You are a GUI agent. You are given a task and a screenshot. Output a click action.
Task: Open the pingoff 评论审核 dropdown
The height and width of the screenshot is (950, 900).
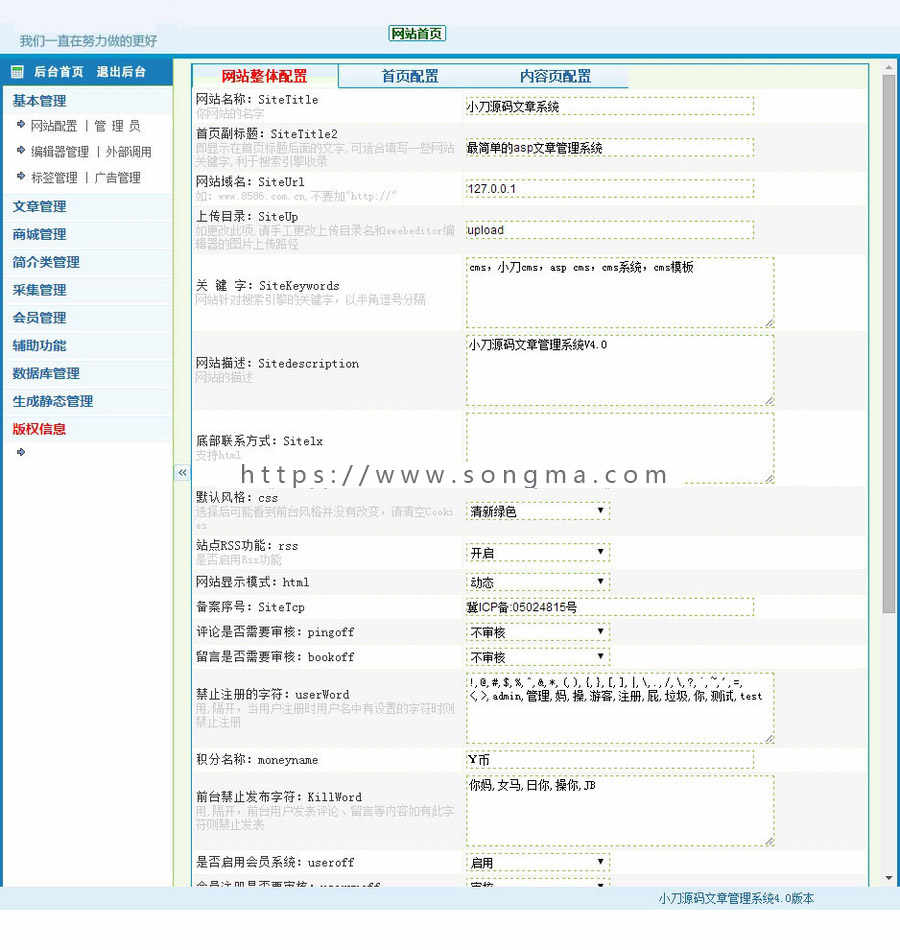click(x=538, y=632)
